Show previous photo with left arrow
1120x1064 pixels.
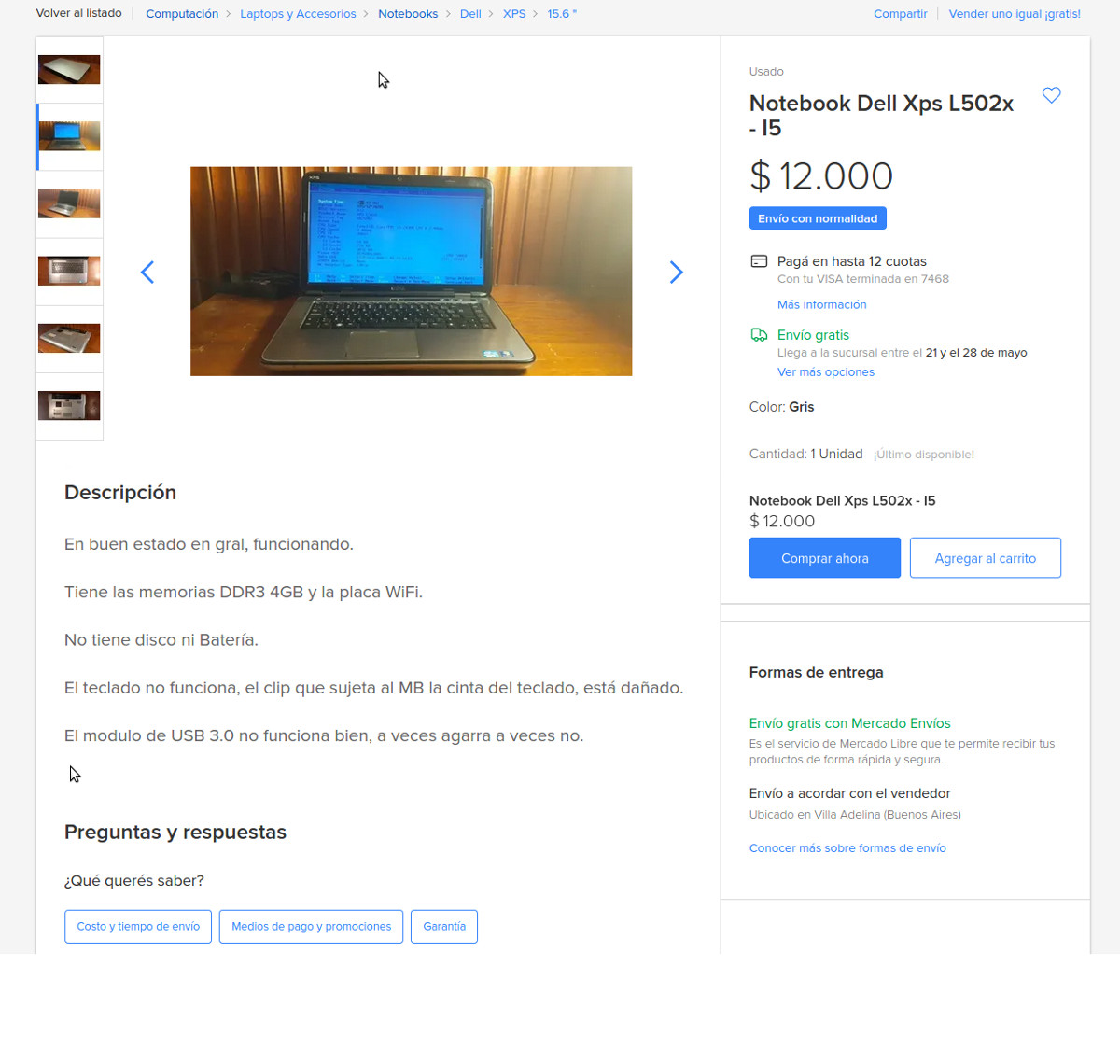[x=147, y=272]
